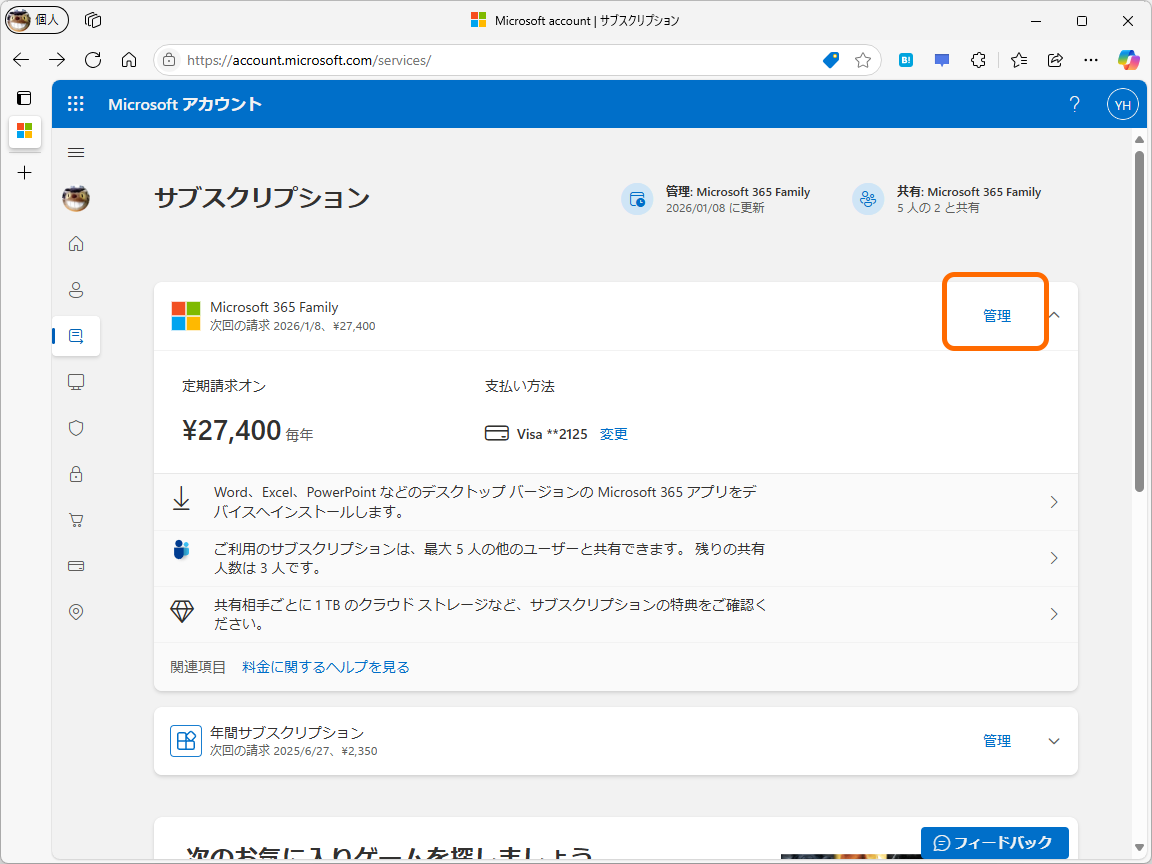1152x864 pixels.
Task: Open 料金に関するヘルプを見る link
Action: click(325, 666)
